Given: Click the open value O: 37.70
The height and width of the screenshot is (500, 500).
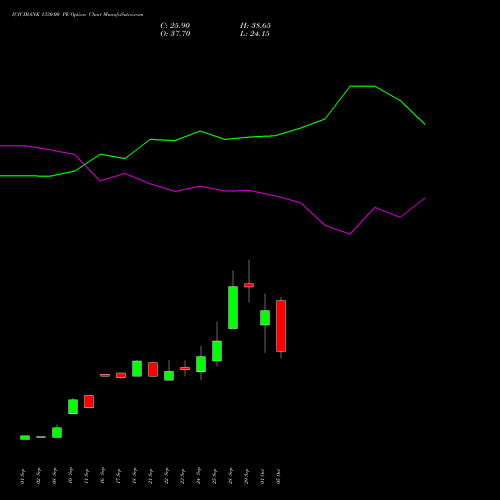Looking at the screenshot, I should (x=175, y=34).
